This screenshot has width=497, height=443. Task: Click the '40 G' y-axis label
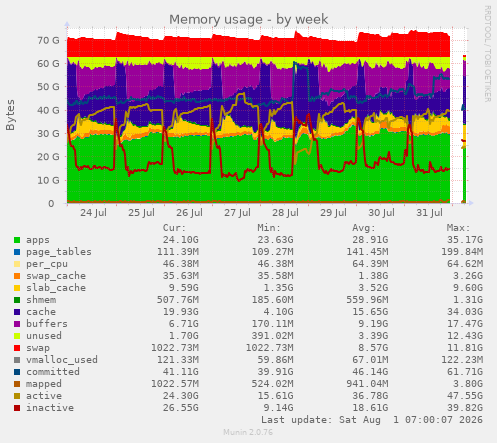tap(48, 110)
